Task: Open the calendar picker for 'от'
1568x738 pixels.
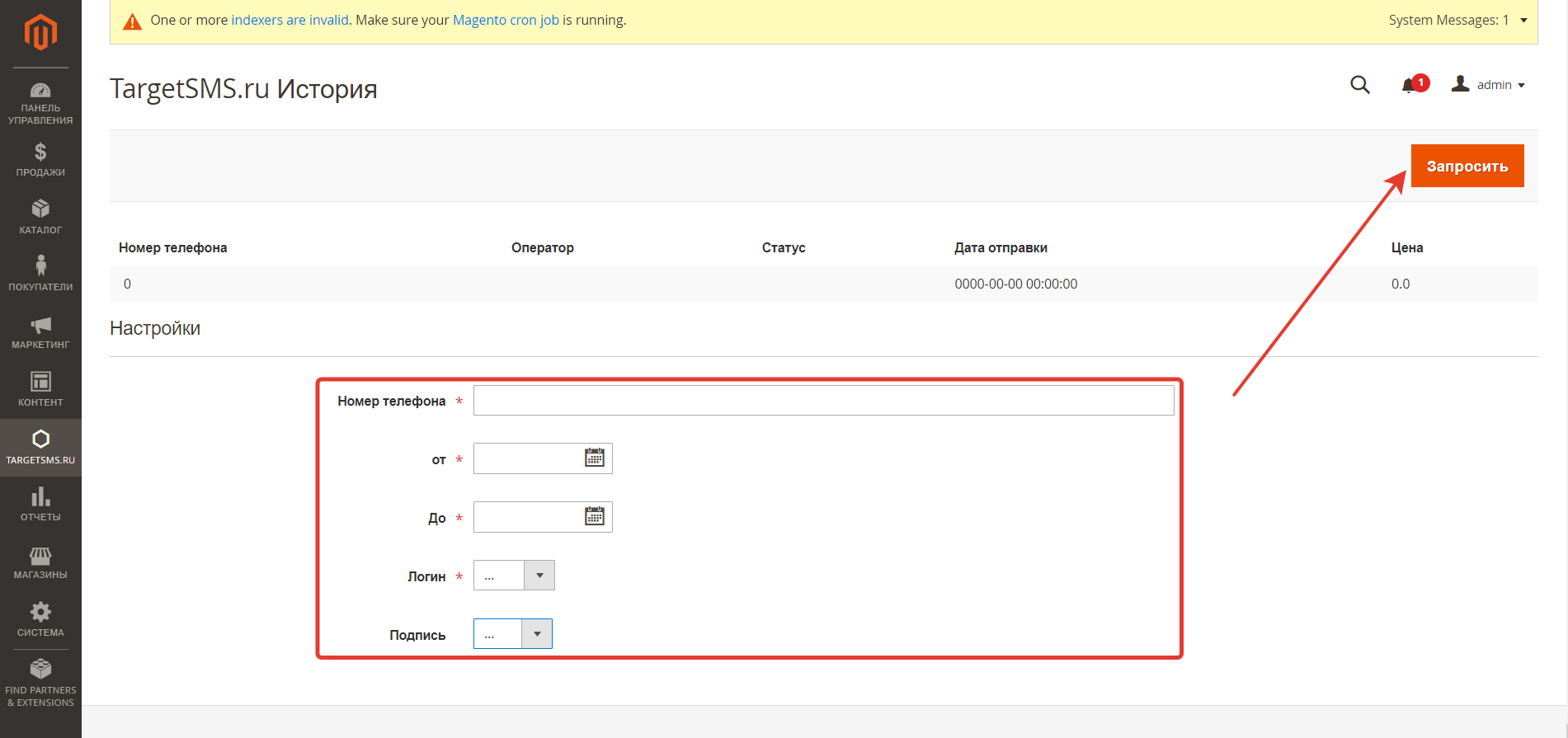Action: 595,458
